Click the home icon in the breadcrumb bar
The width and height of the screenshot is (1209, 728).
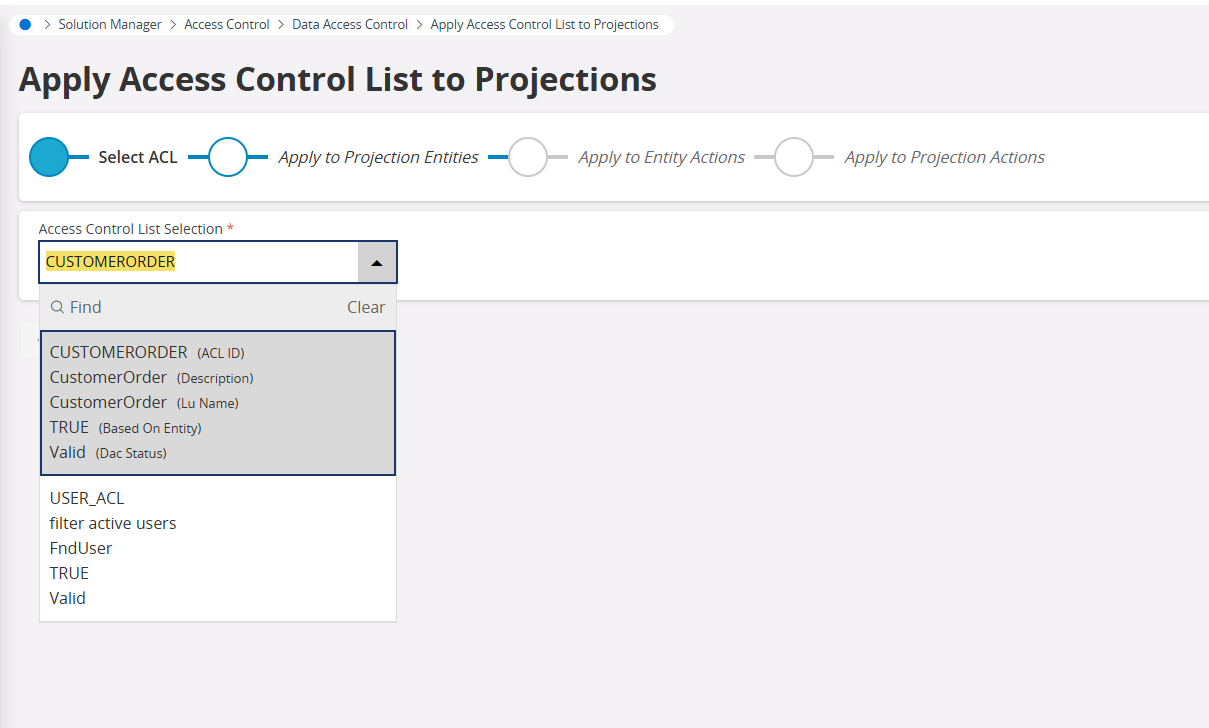click(24, 23)
